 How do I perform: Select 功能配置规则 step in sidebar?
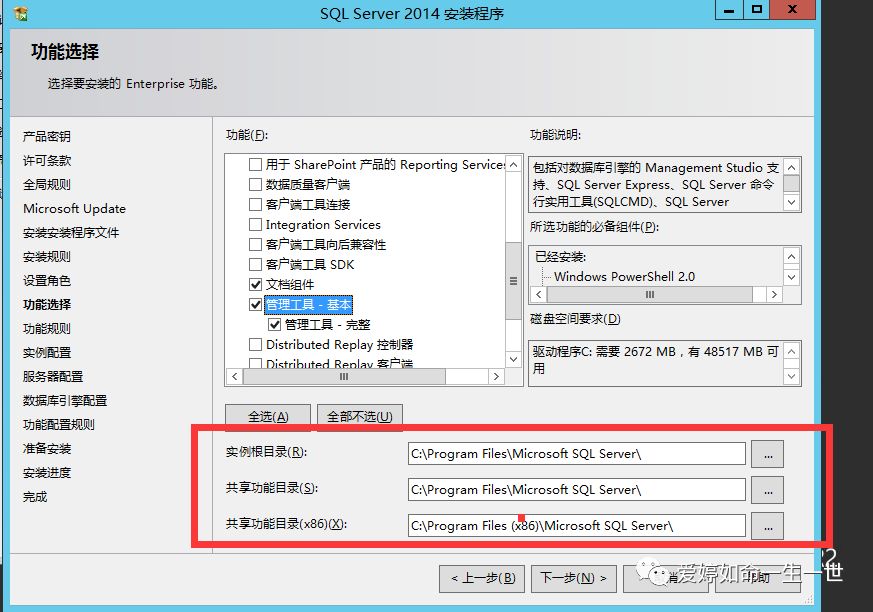click(59, 424)
